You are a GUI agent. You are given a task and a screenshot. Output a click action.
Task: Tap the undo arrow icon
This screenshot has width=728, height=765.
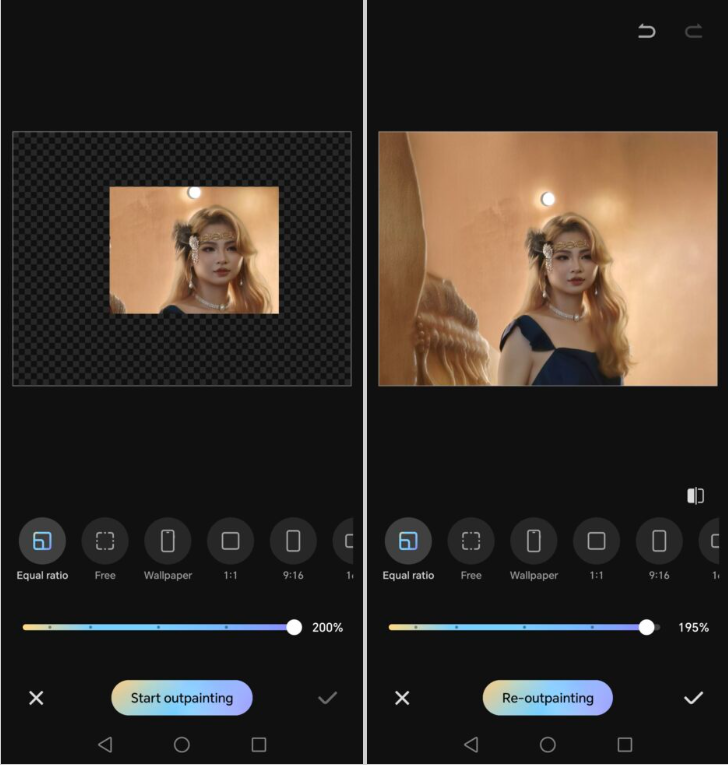pyautogui.click(x=647, y=32)
